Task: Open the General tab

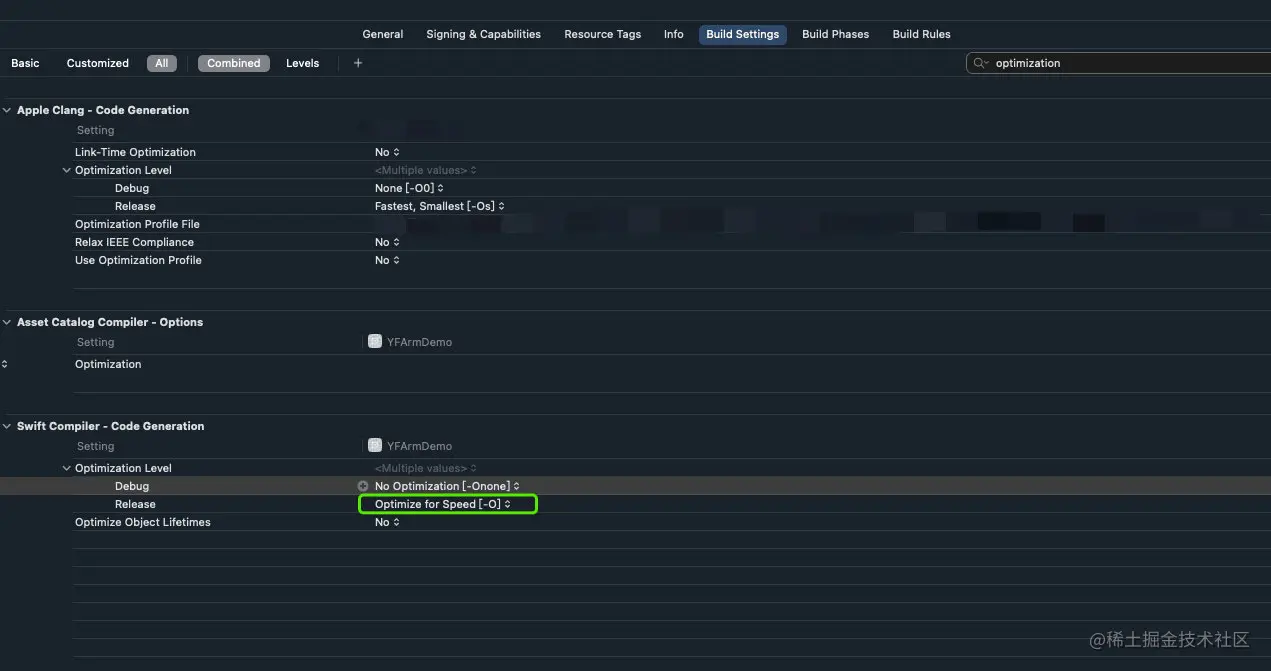Action: pyautogui.click(x=383, y=34)
